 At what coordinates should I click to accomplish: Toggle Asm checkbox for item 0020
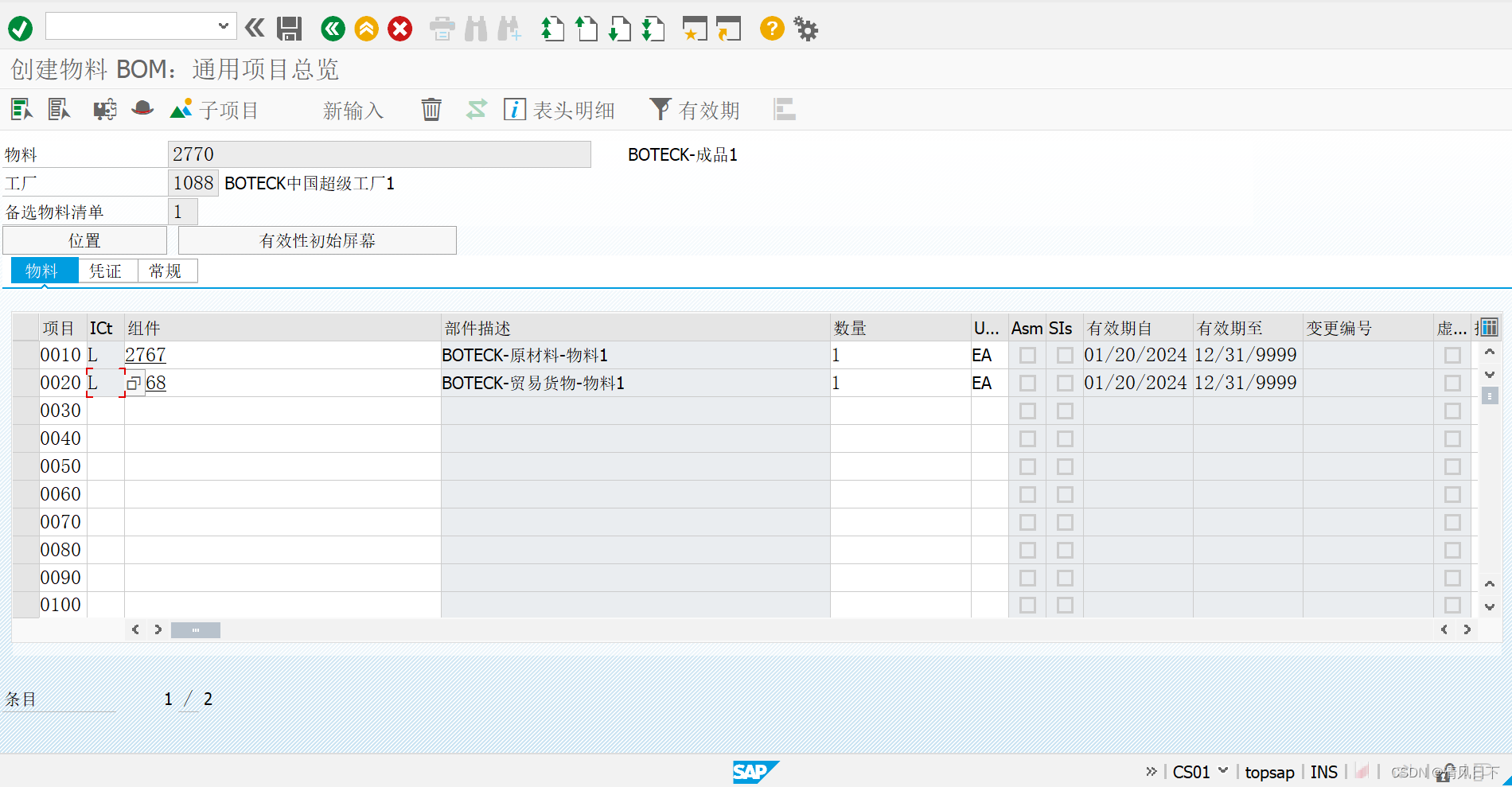pyautogui.click(x=1027, y=383)
